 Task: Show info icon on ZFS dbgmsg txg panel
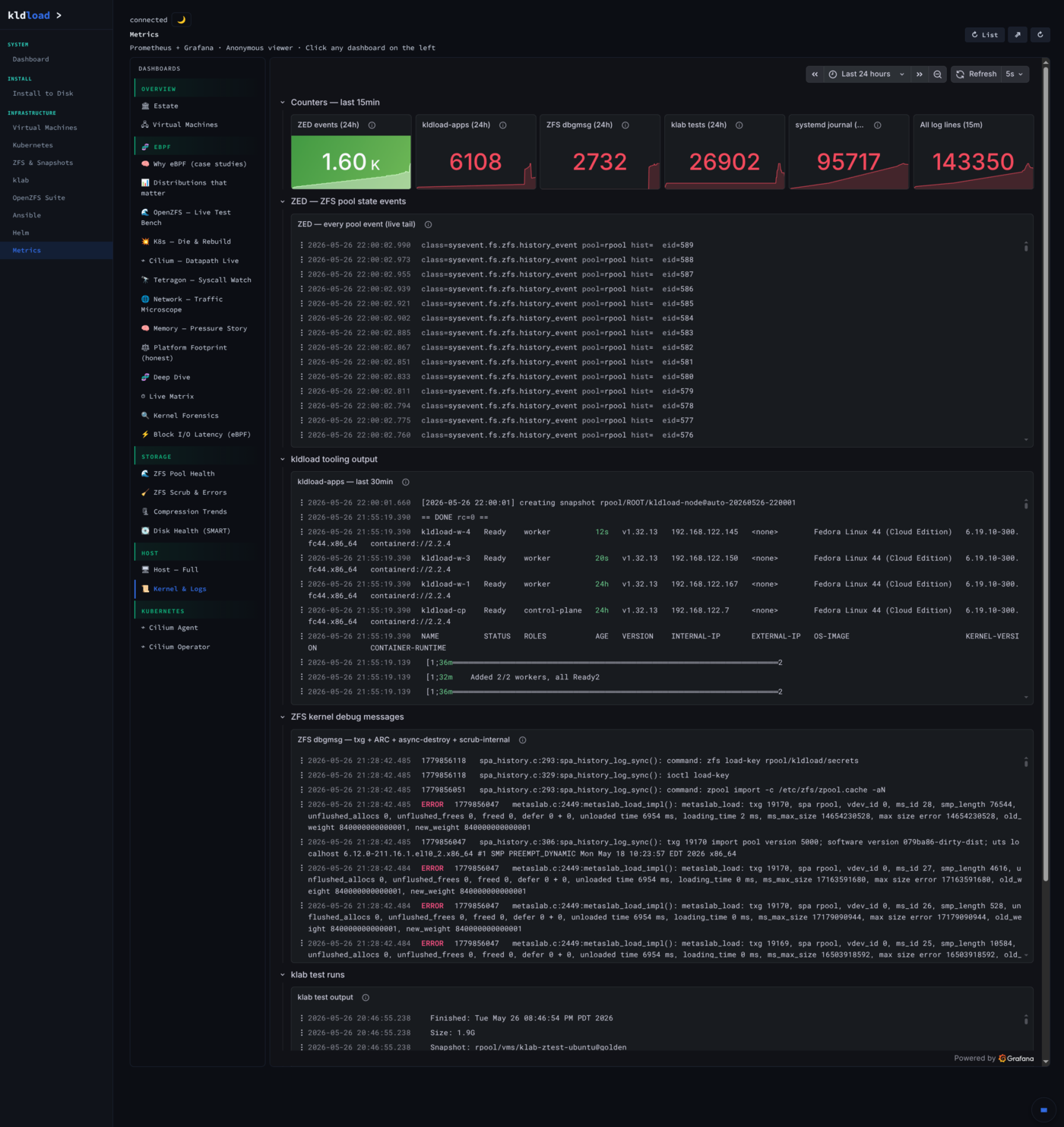(522, 739)
